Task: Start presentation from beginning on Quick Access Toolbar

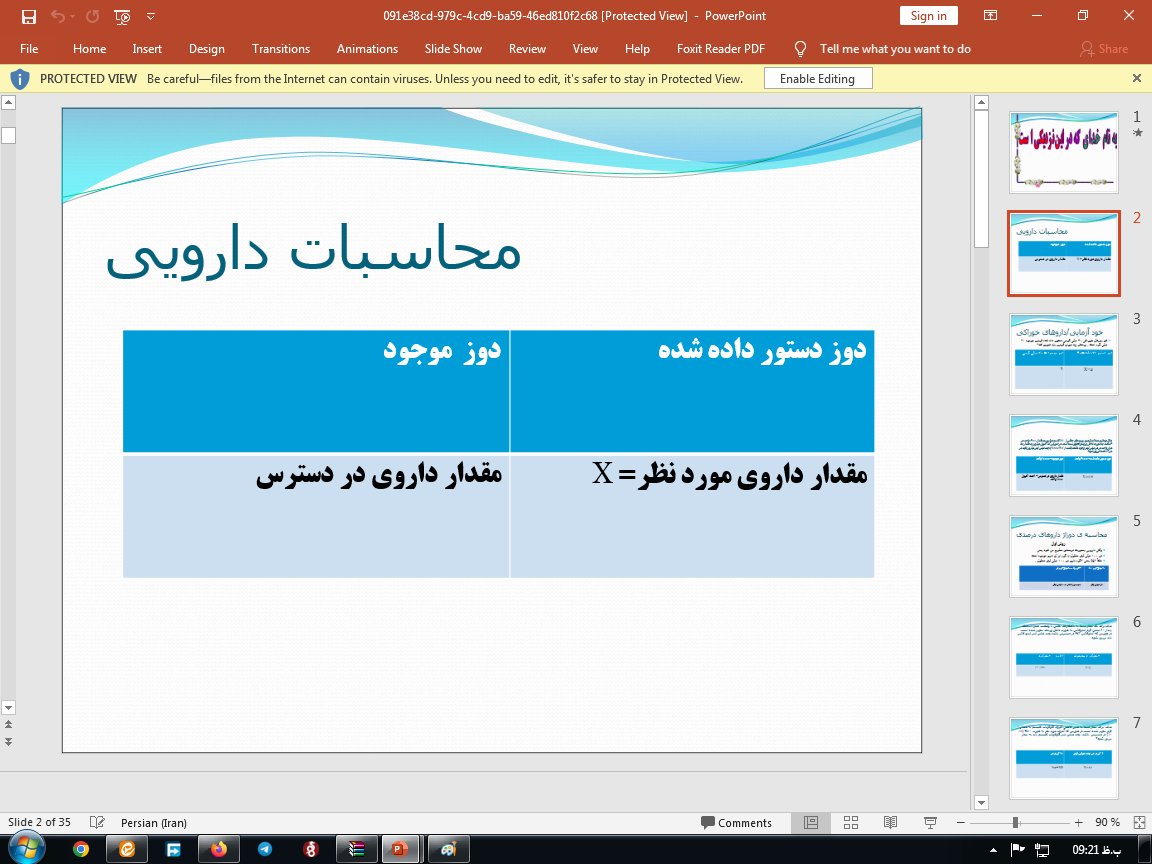Action: pyautogui.click(x=120, y=16)
